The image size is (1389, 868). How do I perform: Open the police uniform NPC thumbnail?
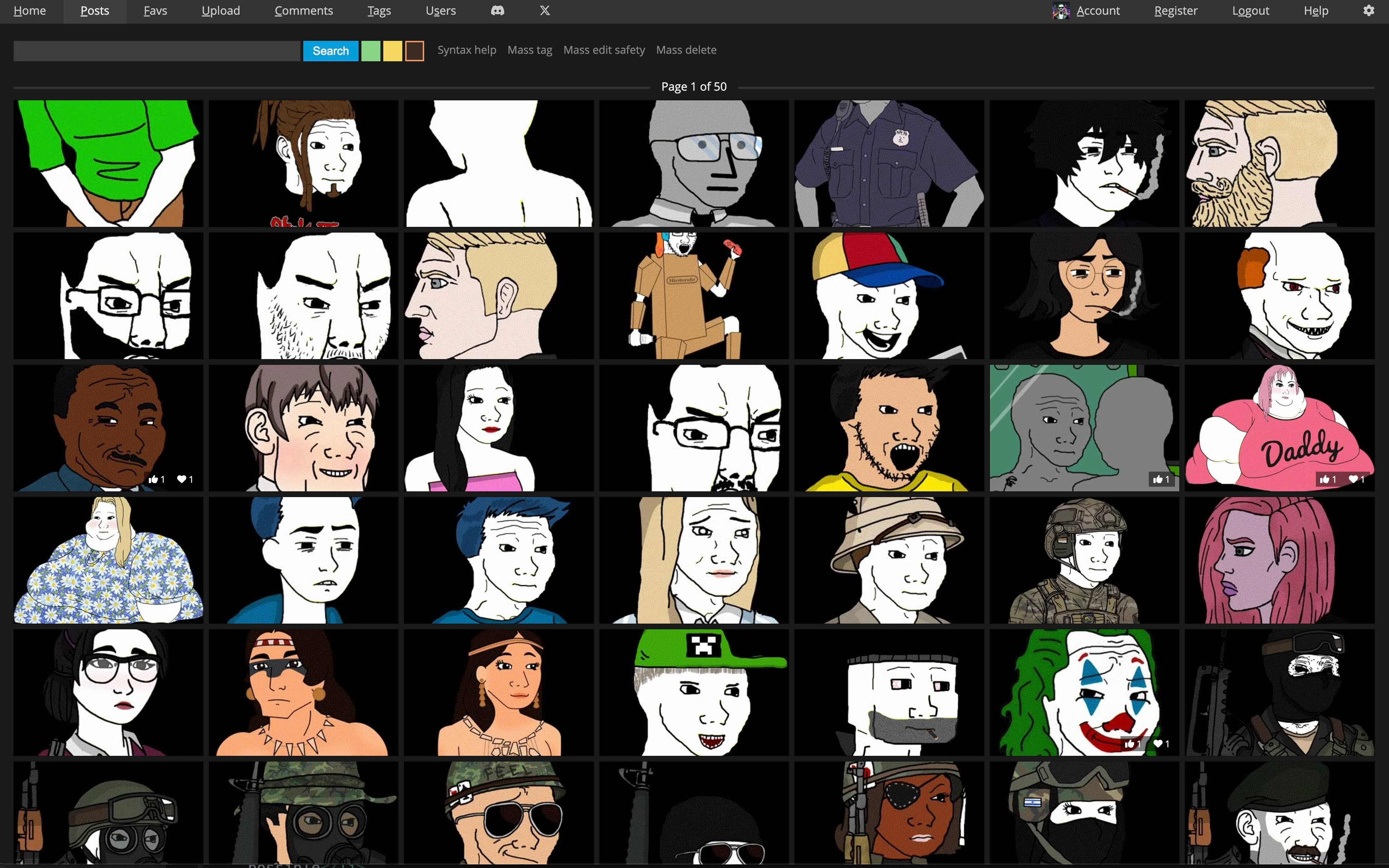click(x=889, y=164)
